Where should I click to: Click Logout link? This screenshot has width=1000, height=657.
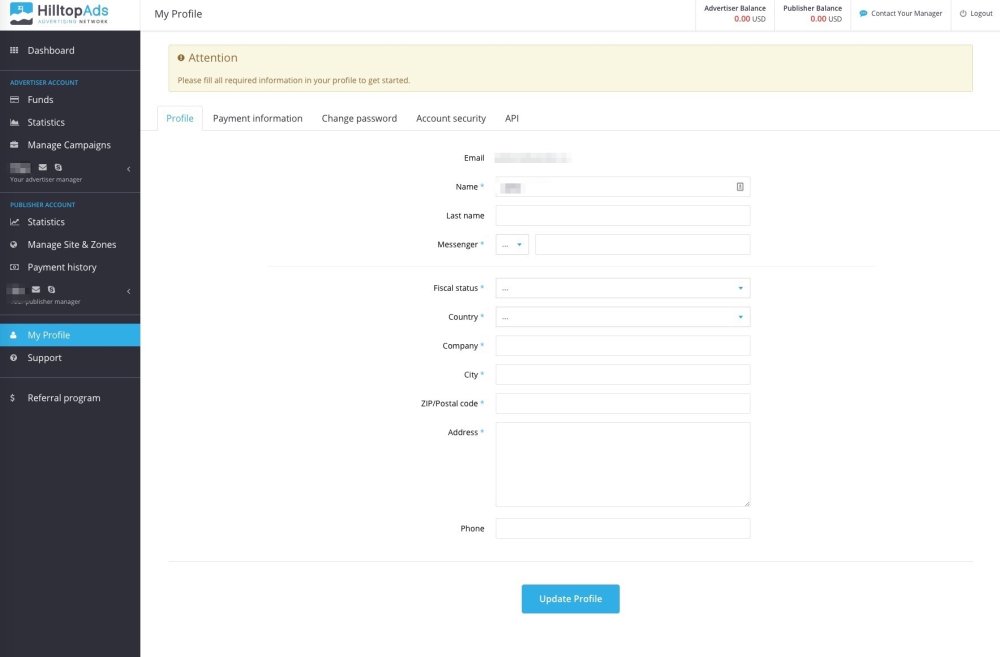976,13
